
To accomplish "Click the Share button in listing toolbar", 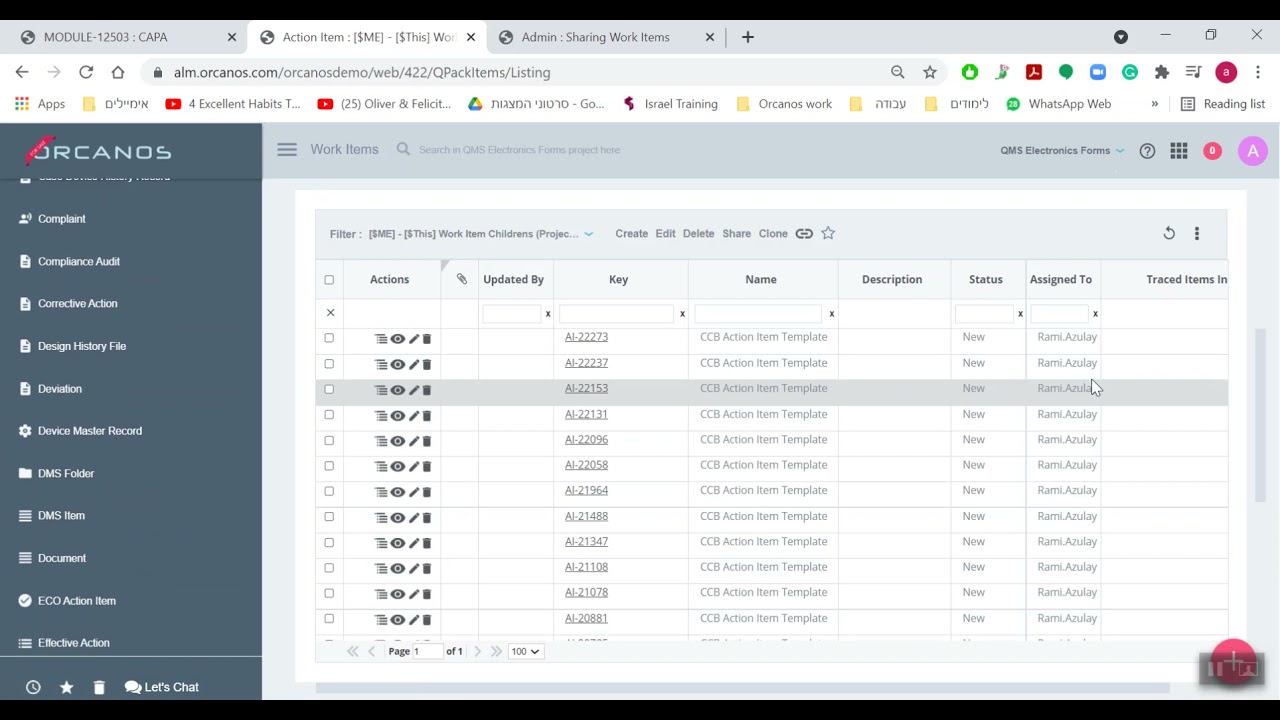I will [x=736, y=234].
